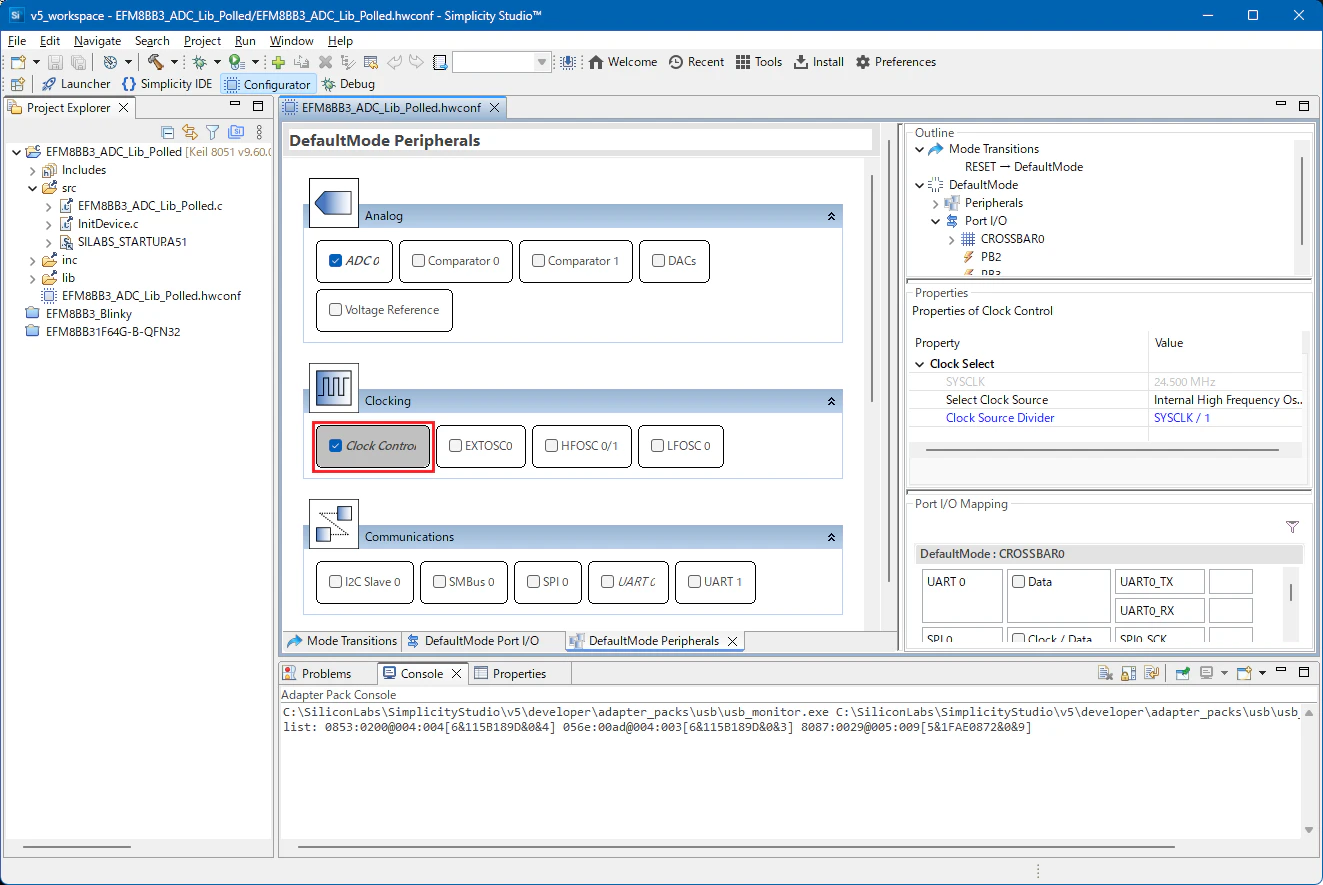
Task: Switch to Simplicity IDE perspective
Action: tap(167, 84)
